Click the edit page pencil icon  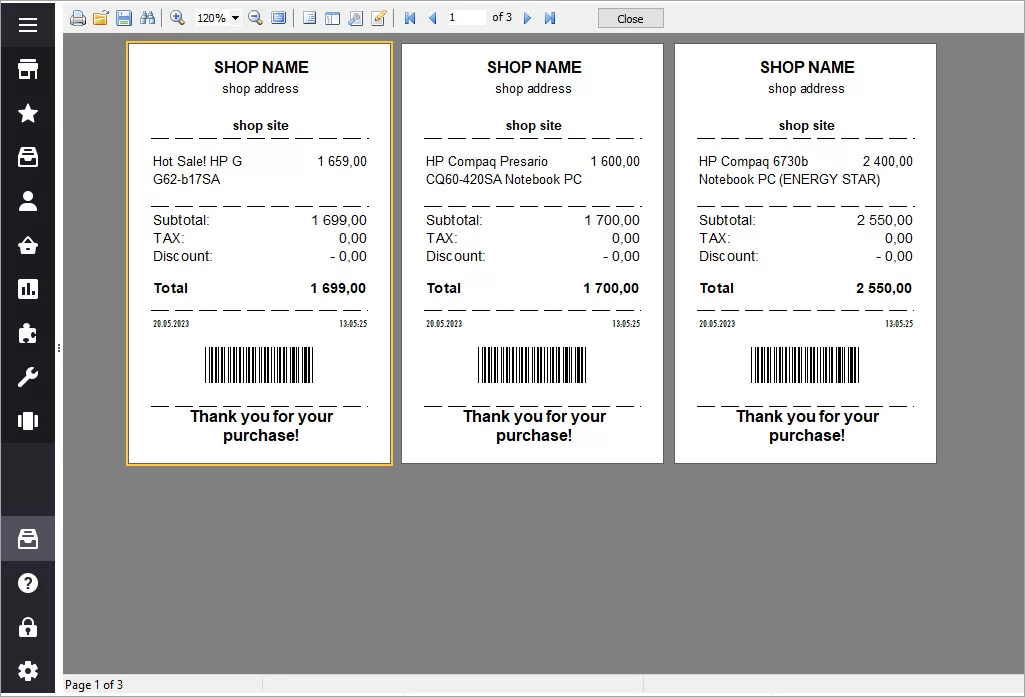coord(379,18)
